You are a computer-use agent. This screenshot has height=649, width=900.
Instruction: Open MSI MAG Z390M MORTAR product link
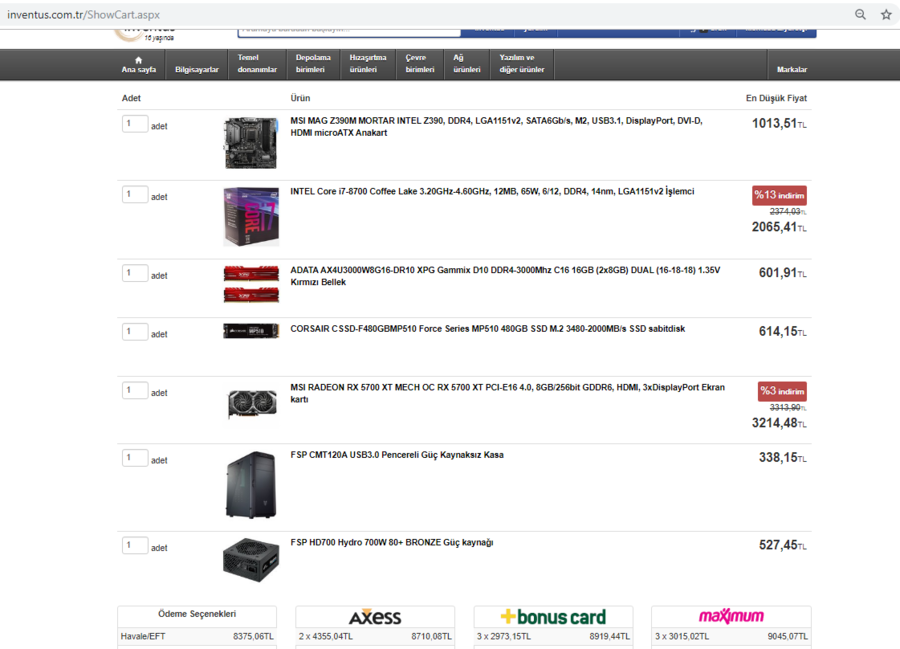496,127
